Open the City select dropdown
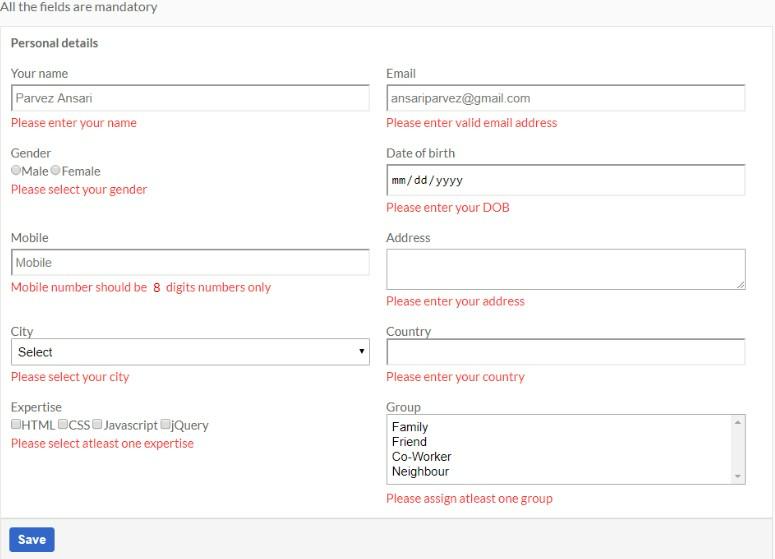Viewport: 775px width, 559px height. 190,352
